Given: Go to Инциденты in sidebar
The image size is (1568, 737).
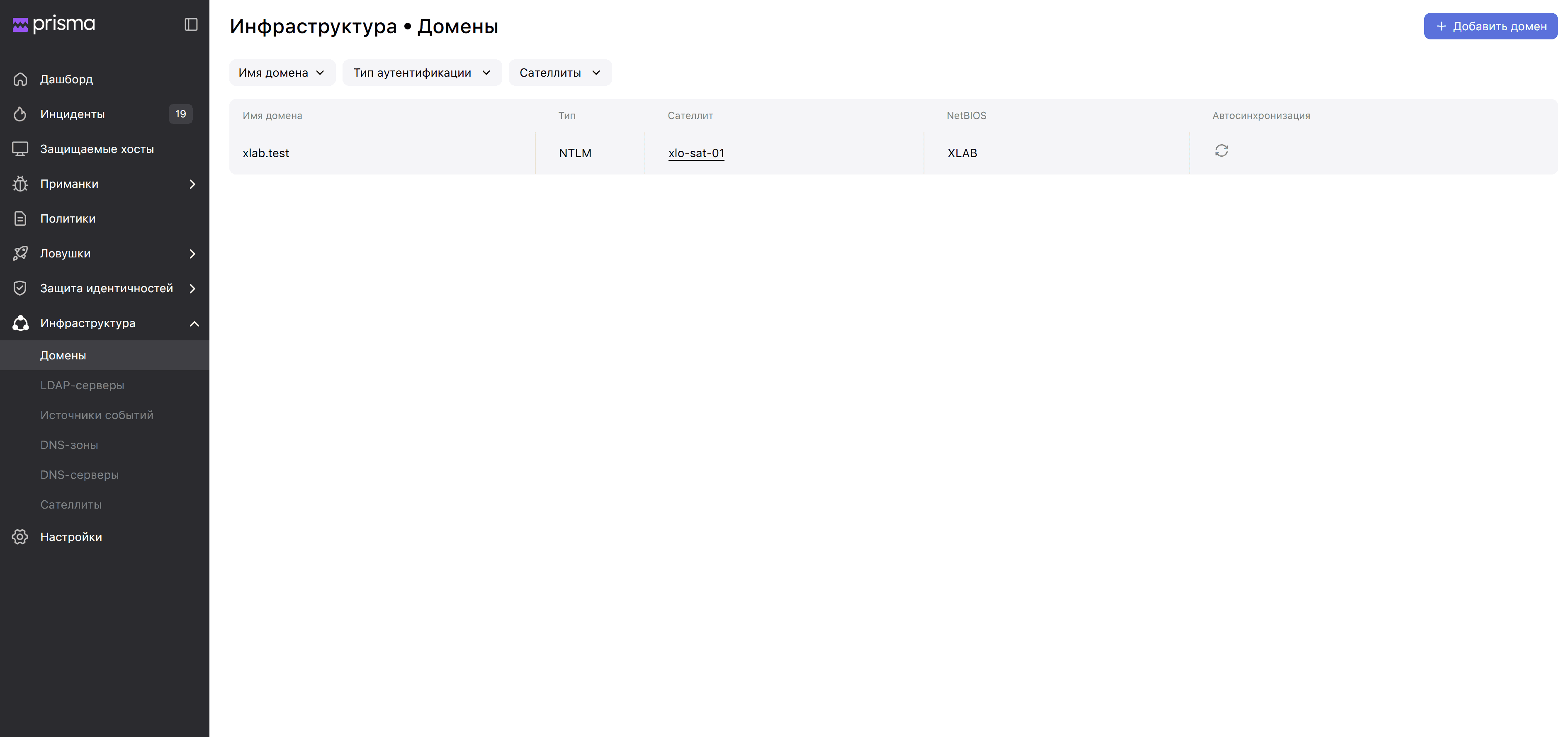Looking at the screenshot, I should tap(105, 114).
